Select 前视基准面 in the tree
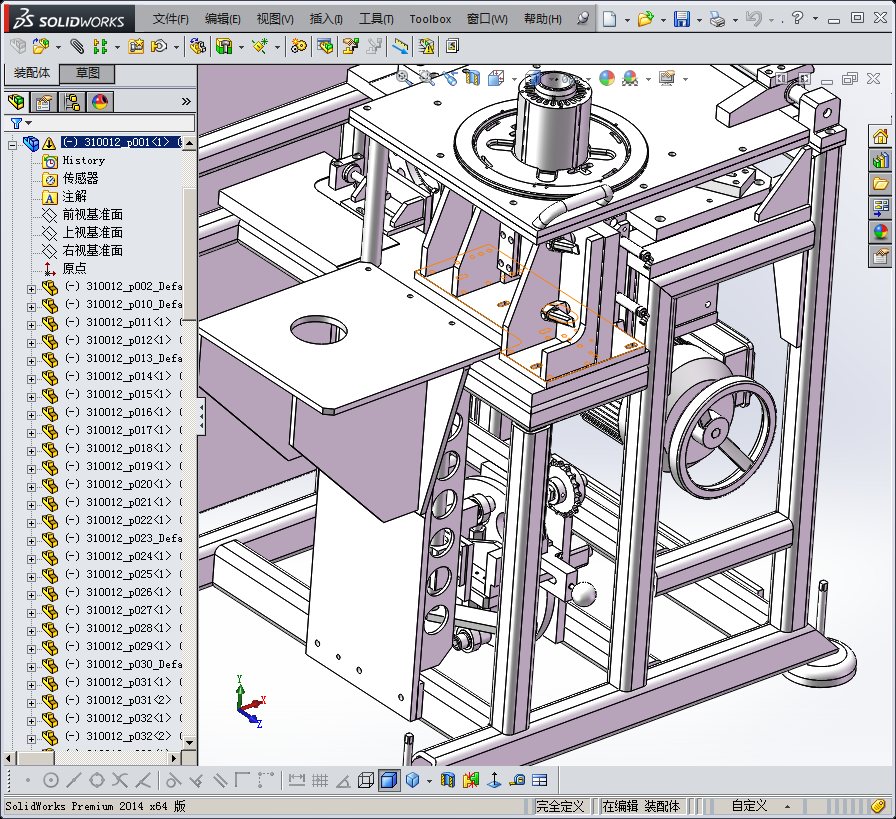Screen dimensions: 896x819 click(x=93, y=215)
